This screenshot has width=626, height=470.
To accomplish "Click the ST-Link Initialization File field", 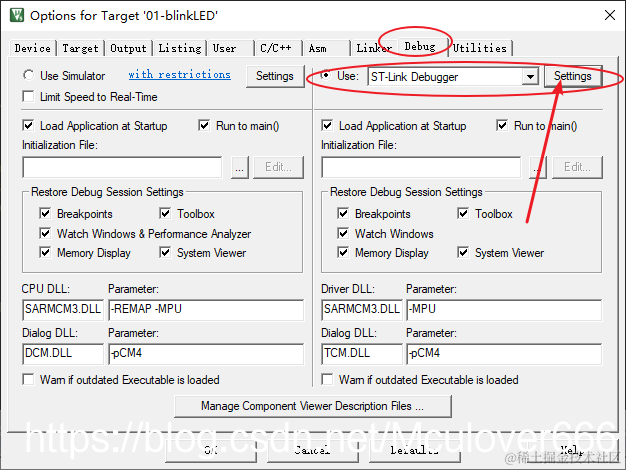I will click(421, 167).
